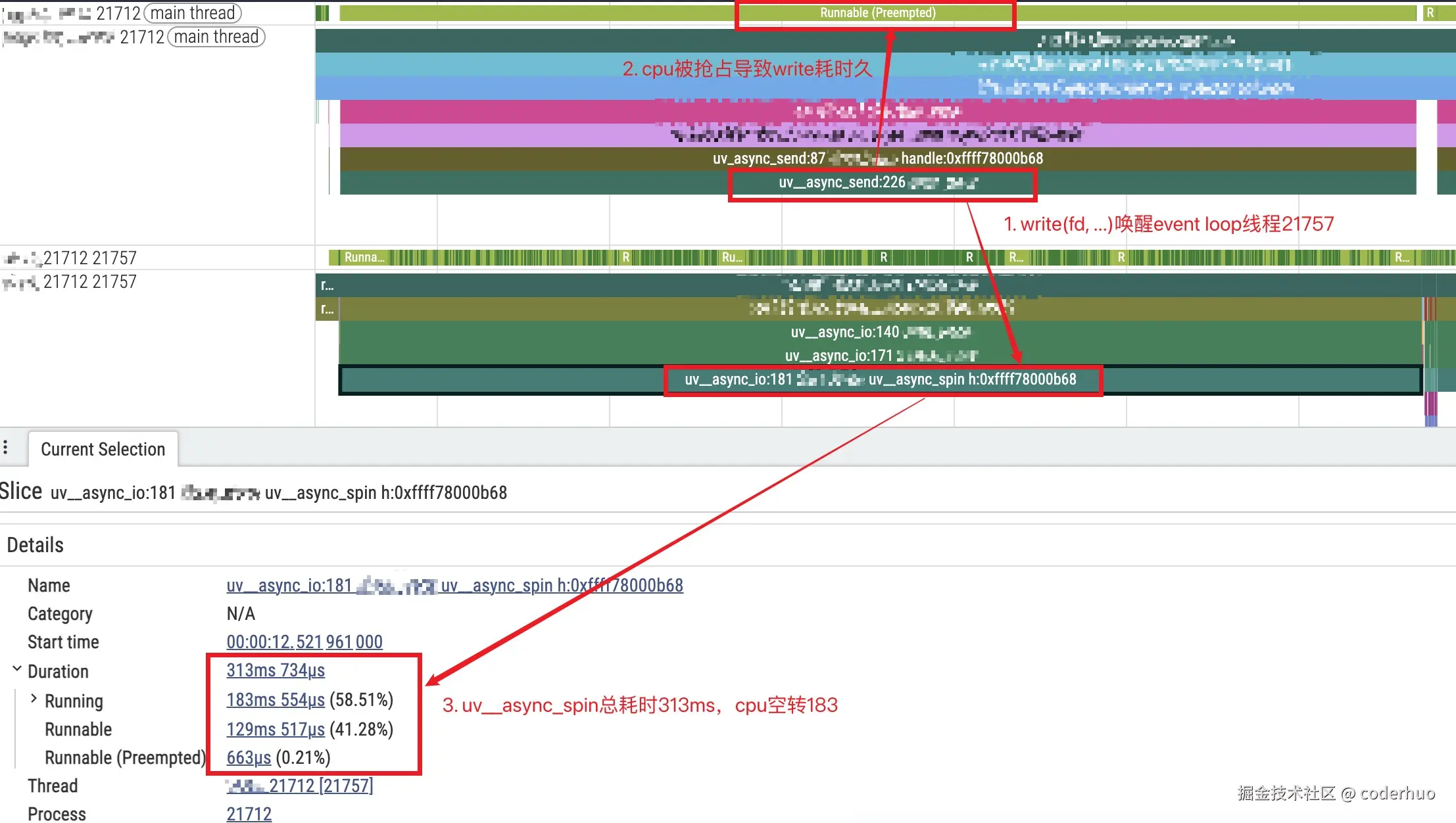
Task: Click the 313ms 734µs duration link
Action: (276, 670)
